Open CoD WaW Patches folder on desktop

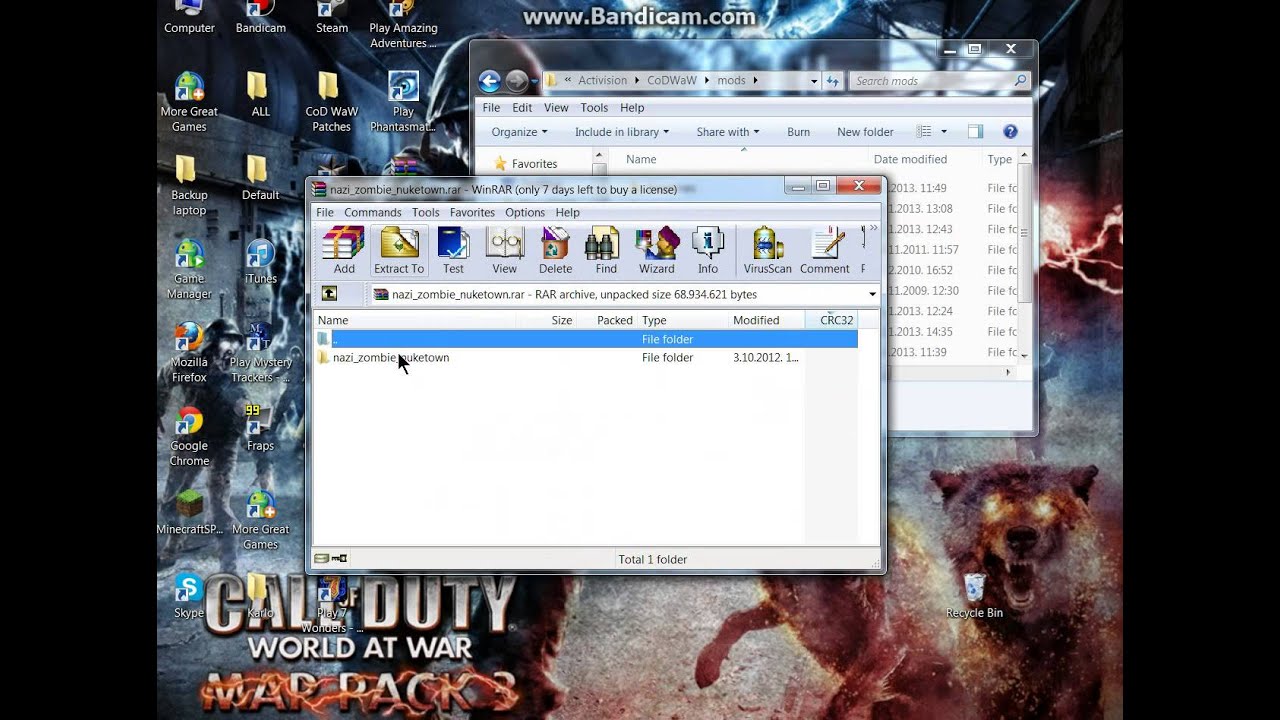pyautogui.click(x=331, y=102)
